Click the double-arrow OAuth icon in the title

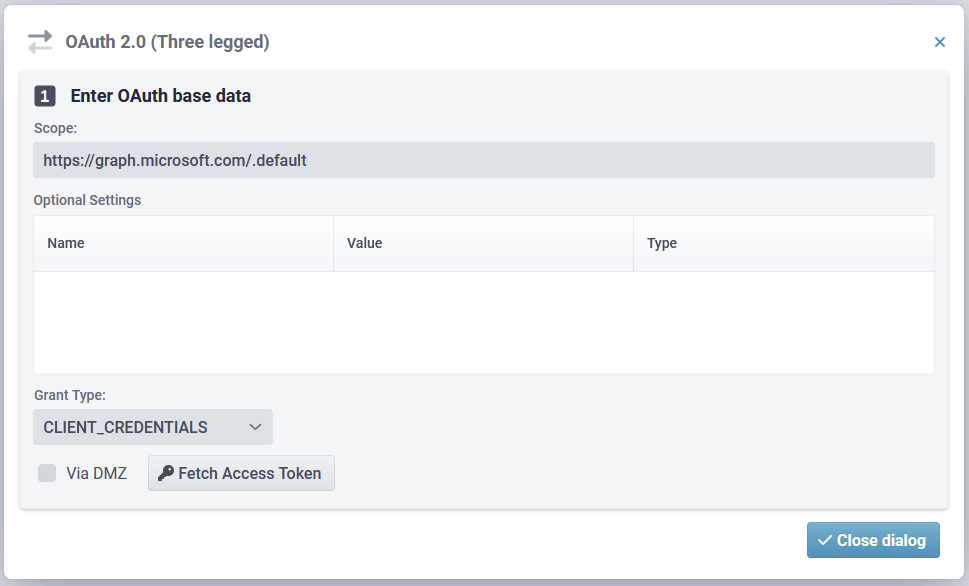coord(40,42)
